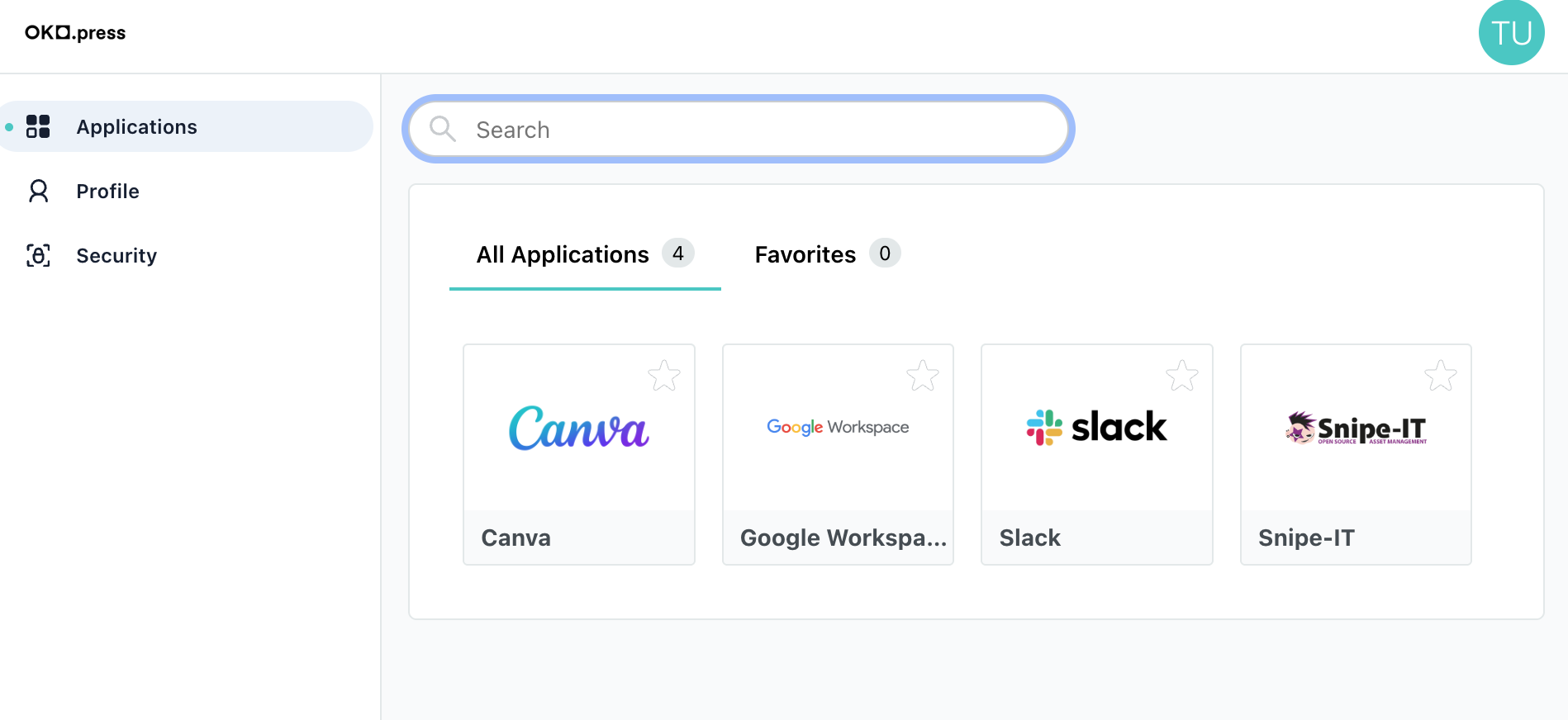Click the search magnifier icon

point(443,129)
